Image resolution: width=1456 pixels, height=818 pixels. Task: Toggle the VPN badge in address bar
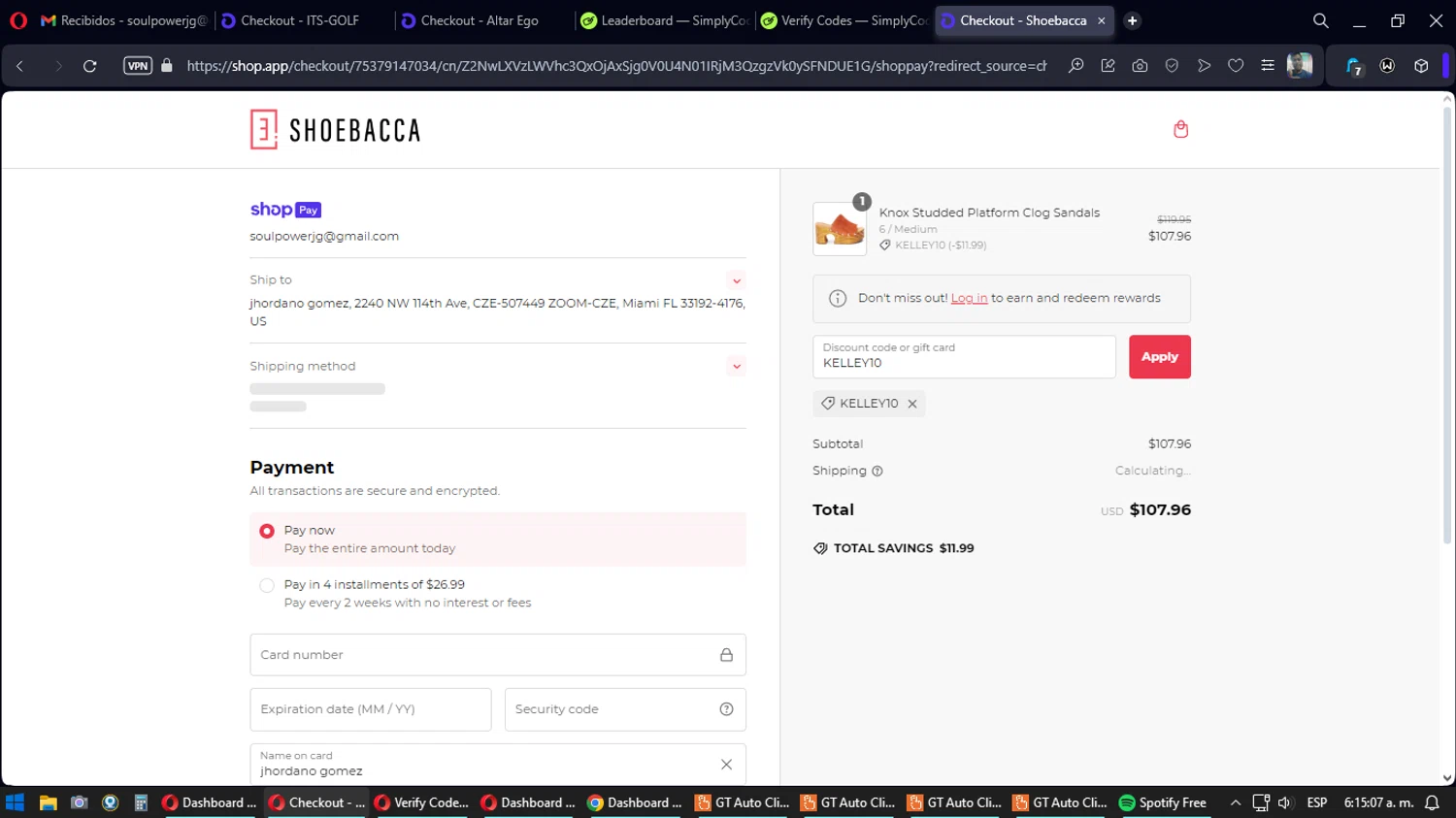[x=138, y=66]
